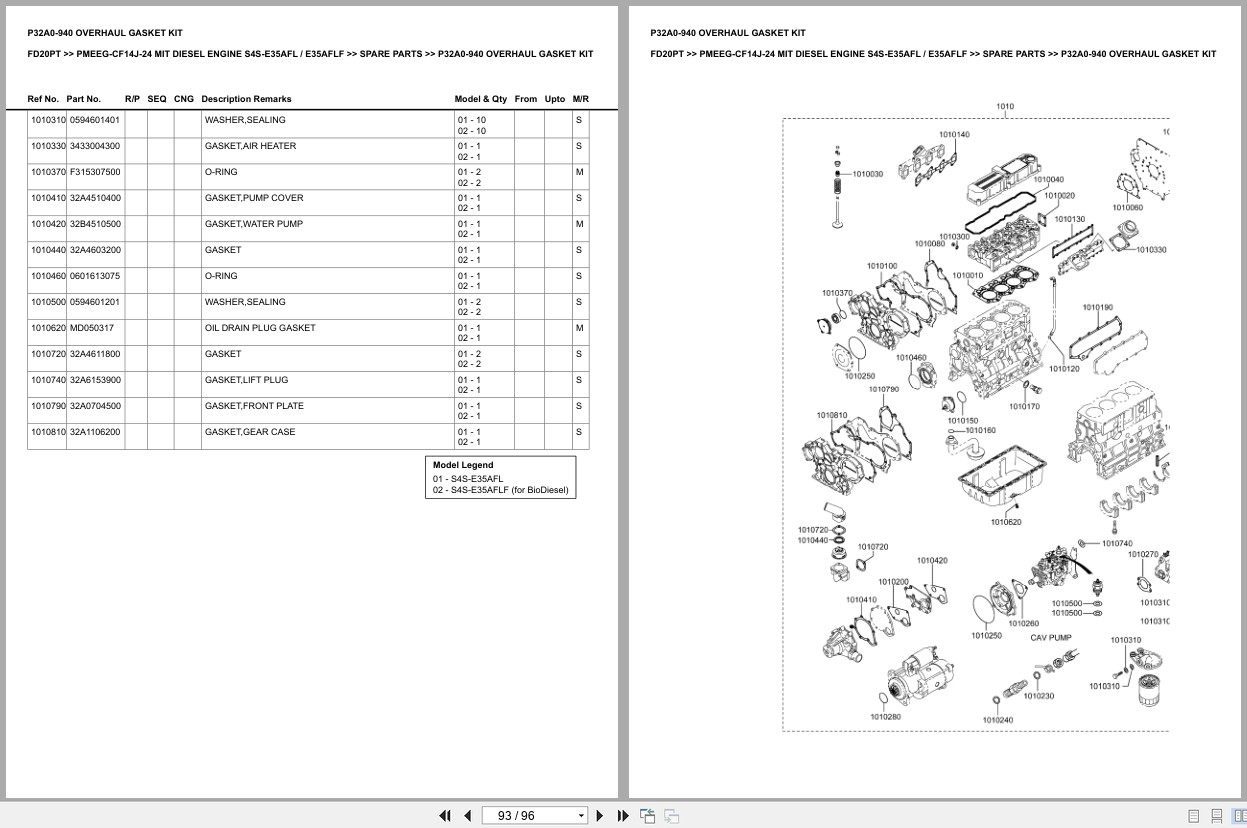Select ref number 1010500 in table
This screenshot has height=828, width=1247.
[48, 302]
